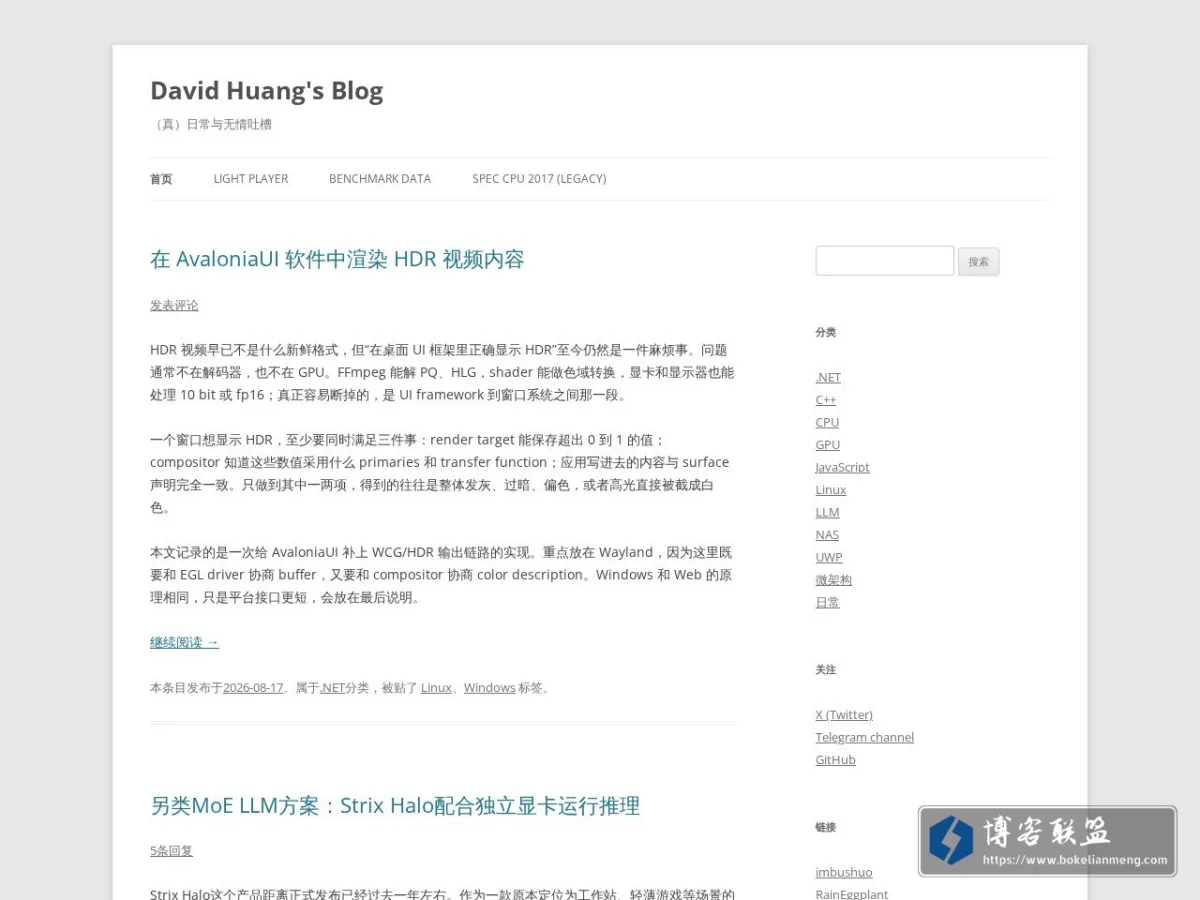Image resolution: width=1200 pixels, height=900 pixels.
Task: Click the 搜索 search button
Action: tap(979, 262)
